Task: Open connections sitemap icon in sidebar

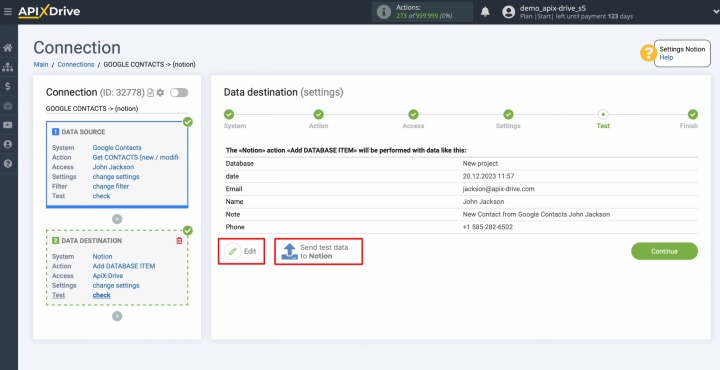Action: [8, 67]
